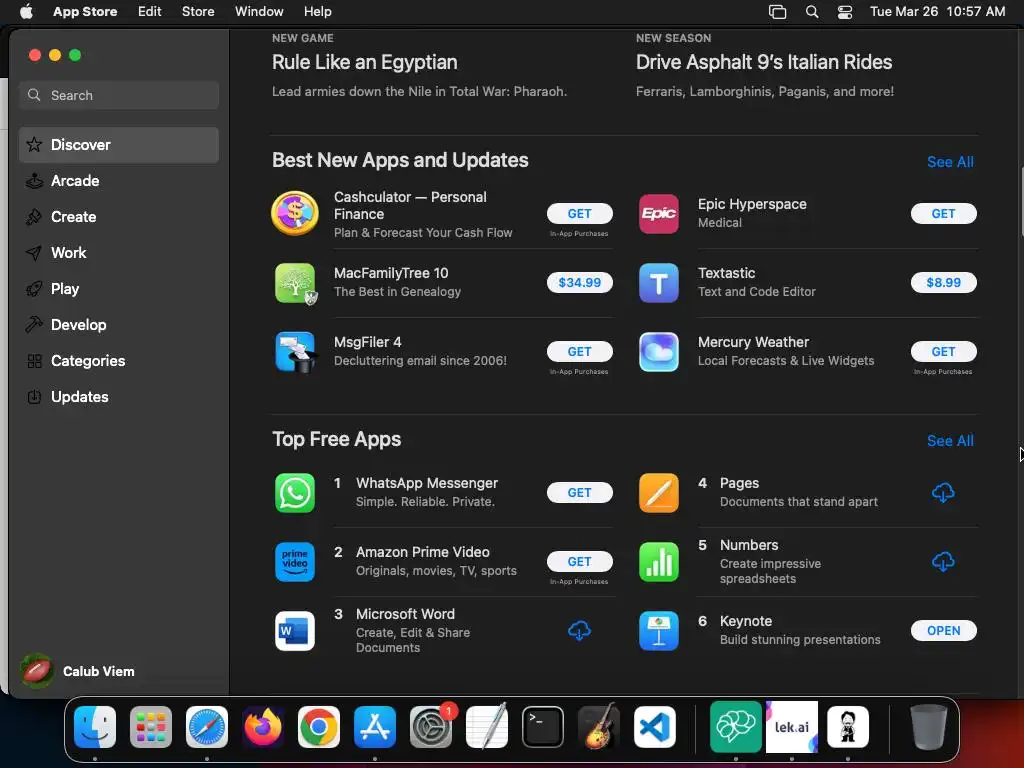
Task: Redownload Numbers via cloud icon
Action: (x=943, y=562)
